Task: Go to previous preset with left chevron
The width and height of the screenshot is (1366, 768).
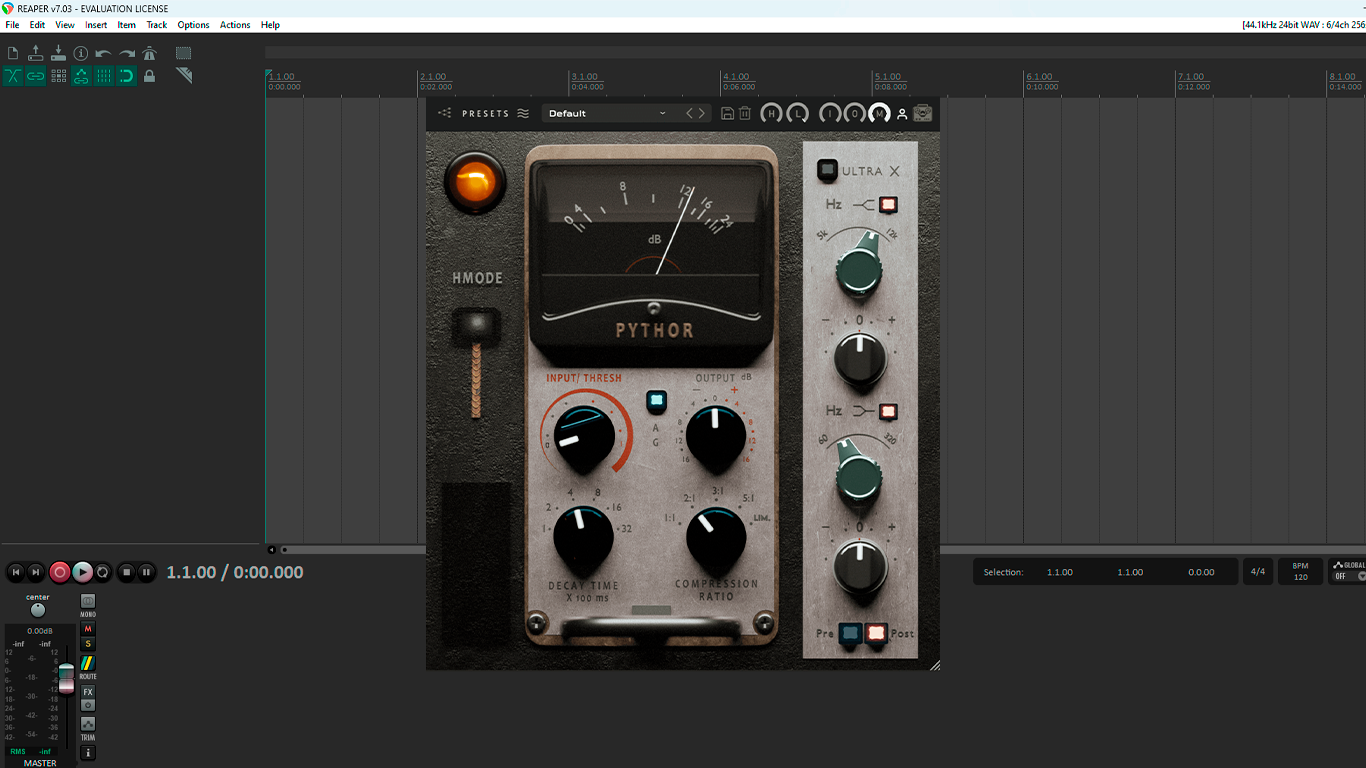Action: pyautogui.click(x=690, y=114)
